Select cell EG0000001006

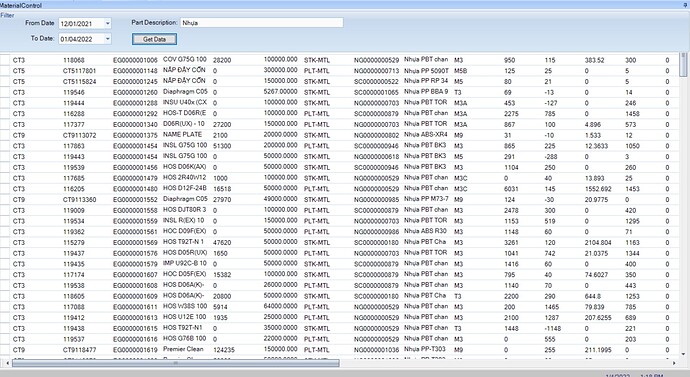click(x=135, y=60)
